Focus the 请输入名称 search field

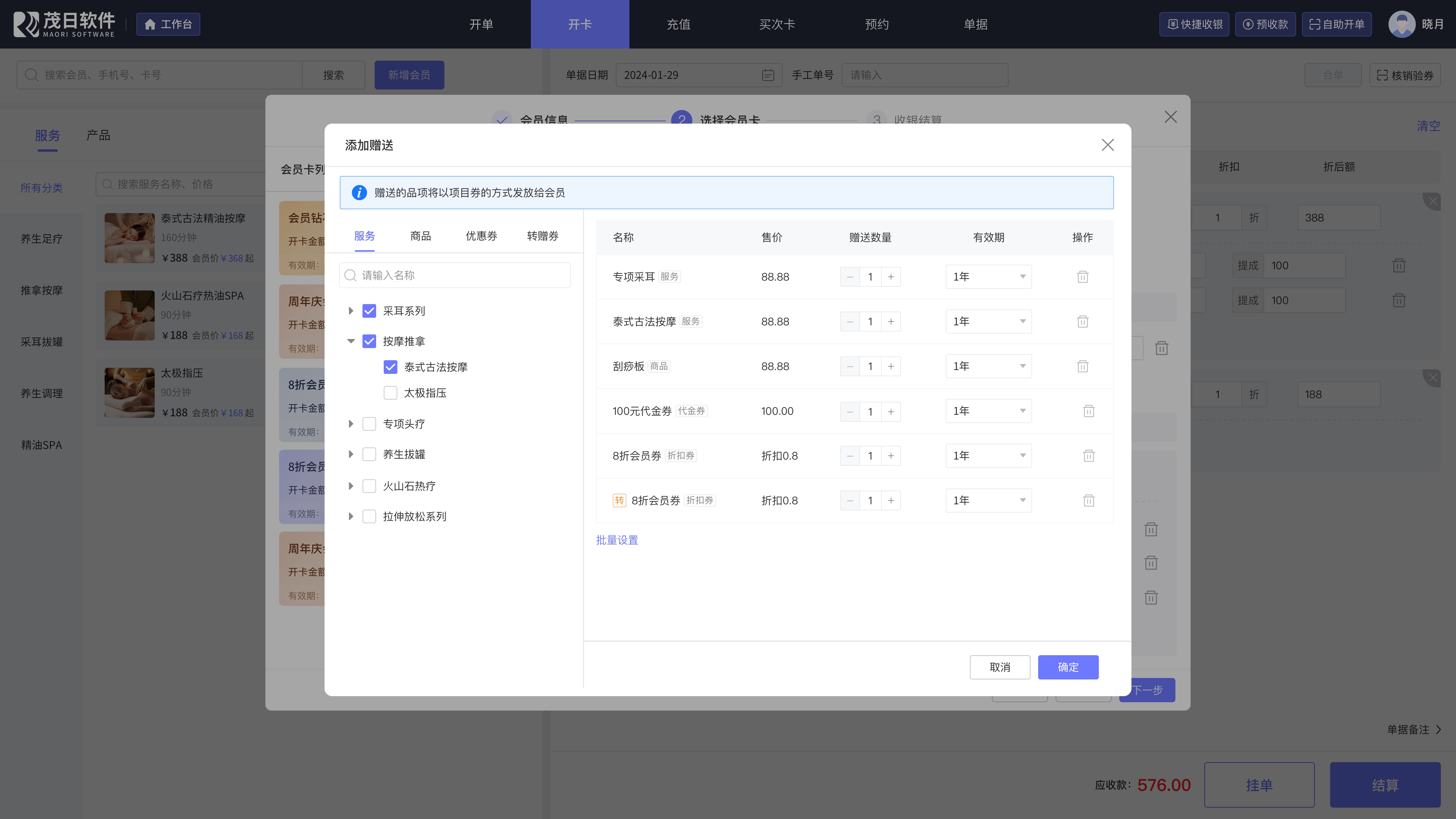[464, 275]
